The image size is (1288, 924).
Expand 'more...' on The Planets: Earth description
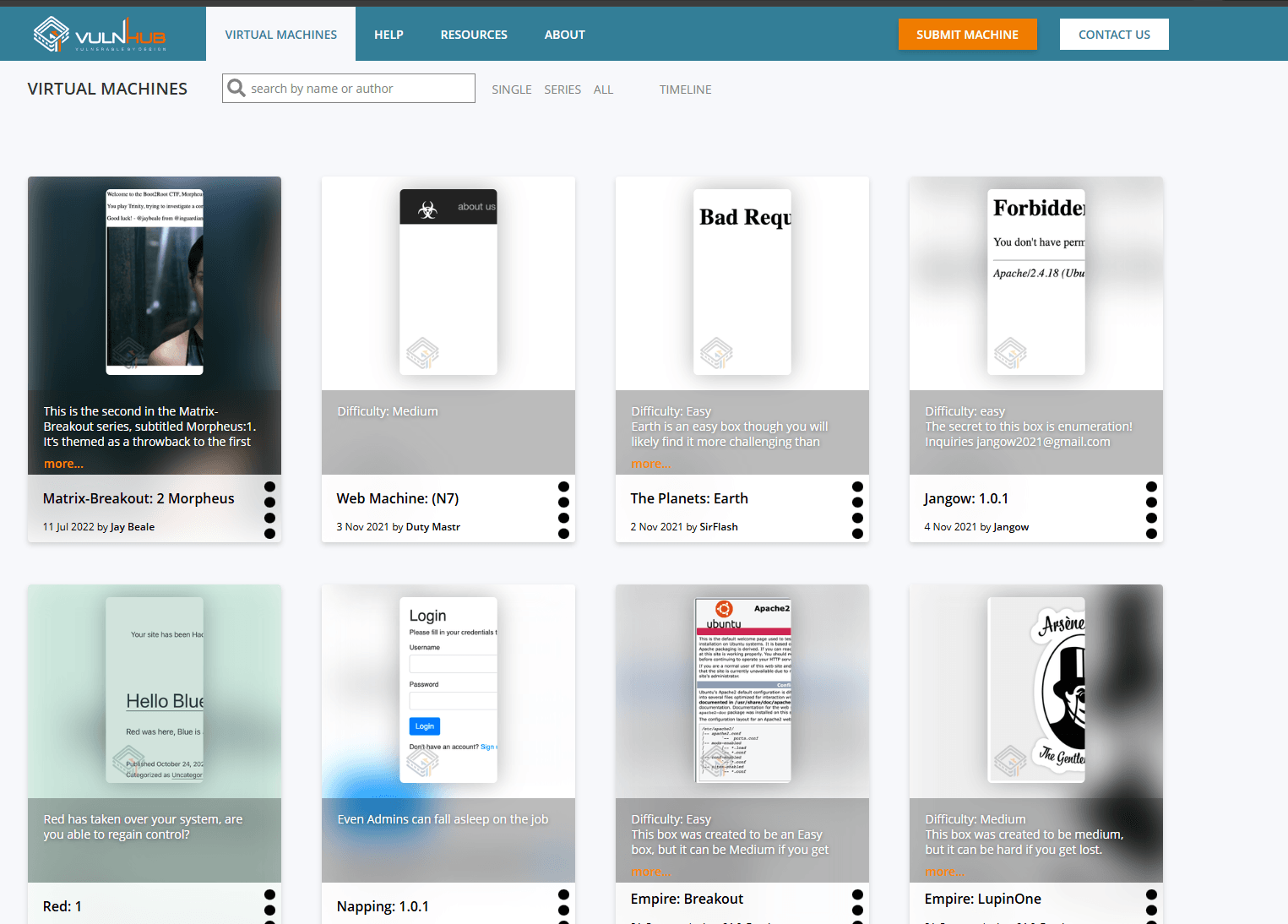pyautogui.click(x=651, y=464)
